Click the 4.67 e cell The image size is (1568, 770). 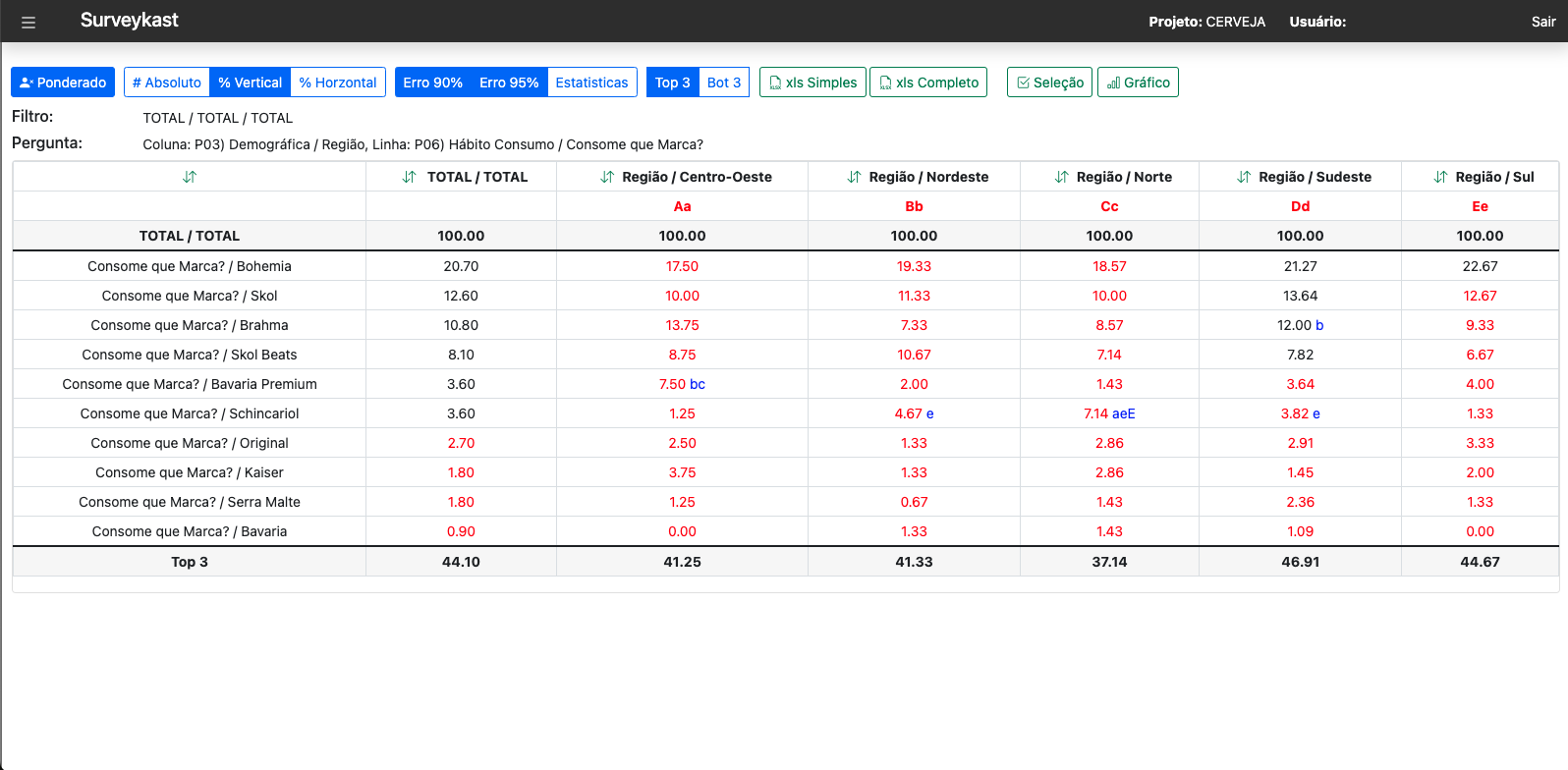(914, 413)
